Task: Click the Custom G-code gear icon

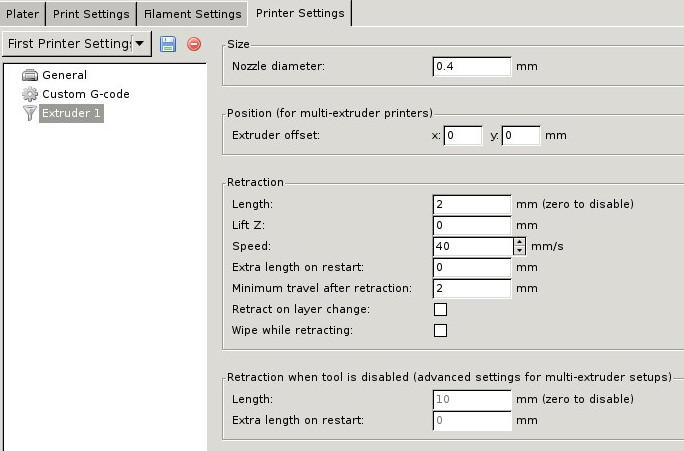Action: [29, 94]
